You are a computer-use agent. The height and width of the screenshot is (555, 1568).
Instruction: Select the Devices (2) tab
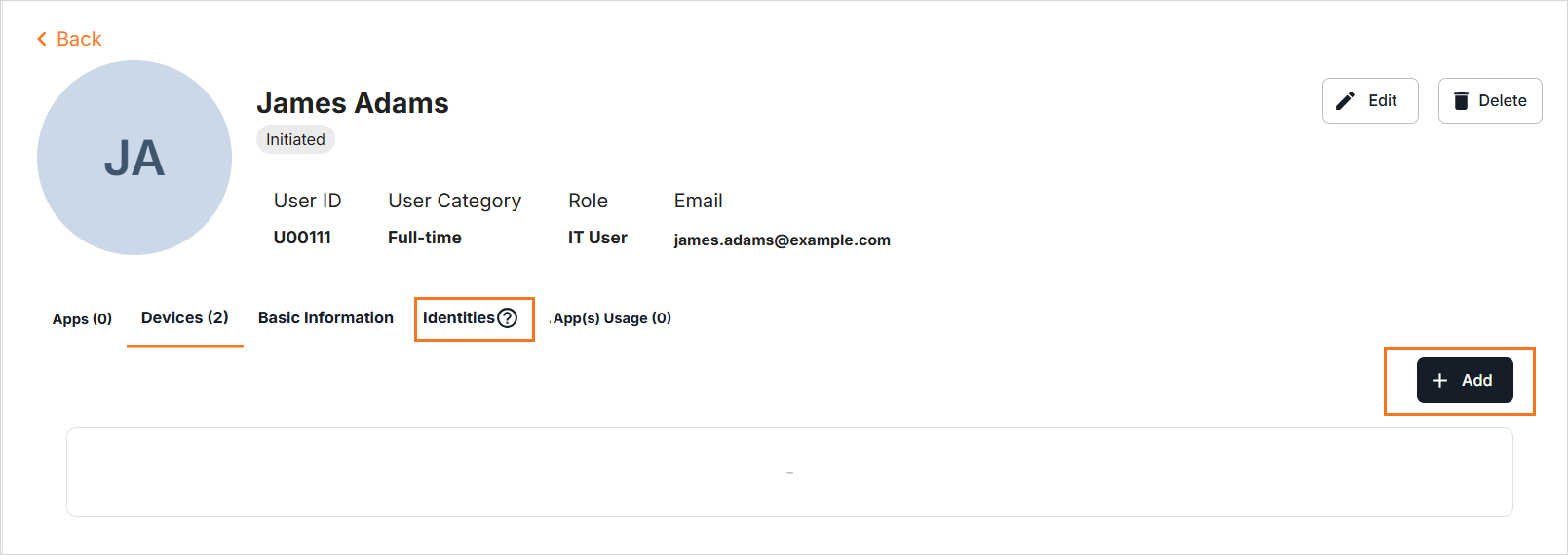pos(184,318)
